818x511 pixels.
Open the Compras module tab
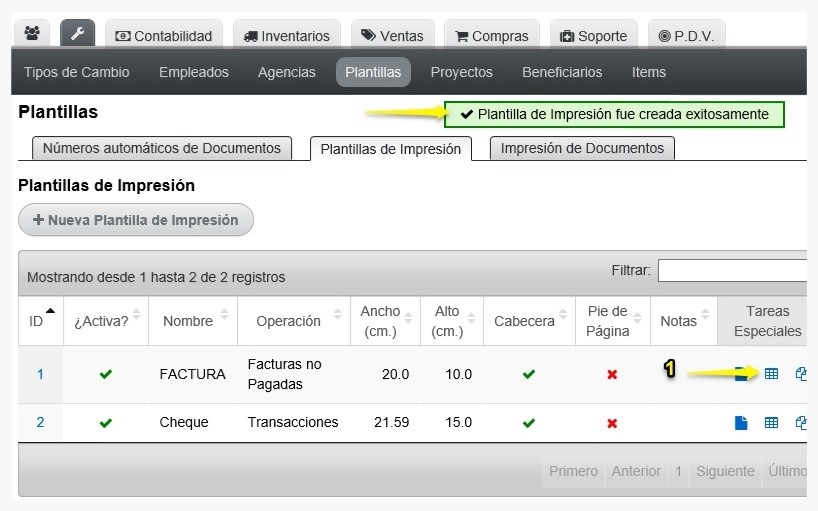[x=492, y=35]
